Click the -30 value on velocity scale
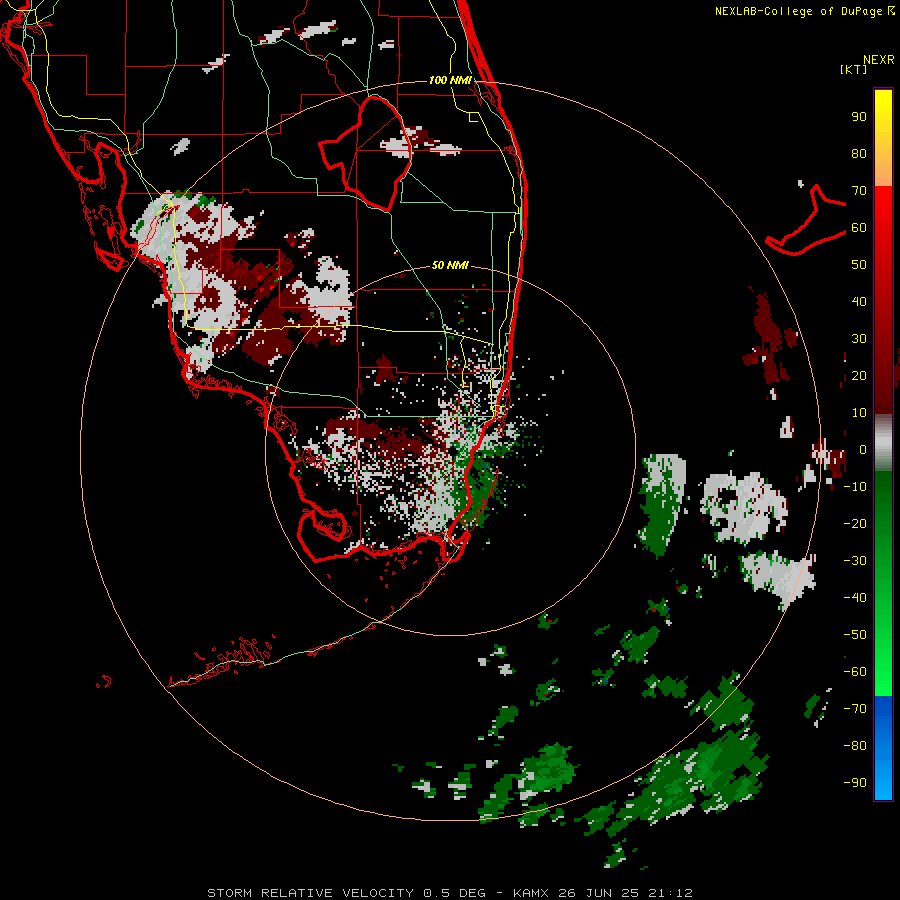The height and width of the screenshot is (900, 900). (855, 561)
